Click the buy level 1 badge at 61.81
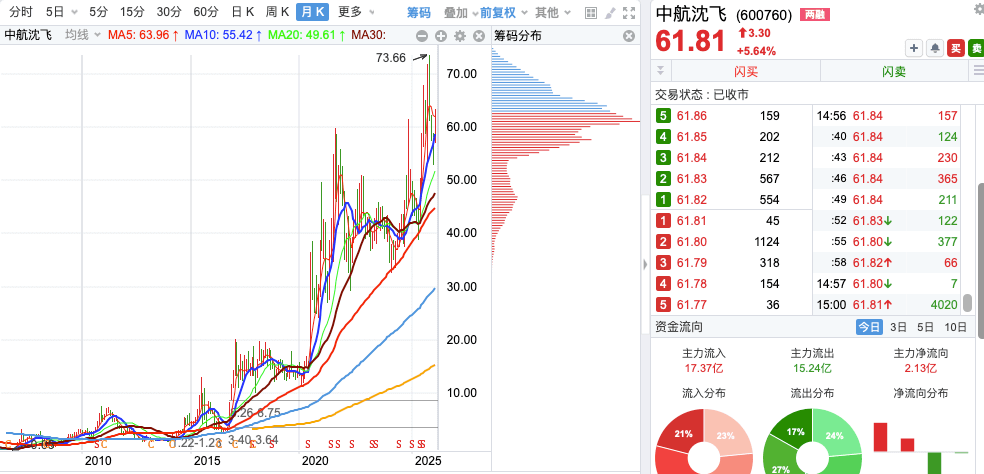The width and height of the screenshot is (984, 474). 663,220
